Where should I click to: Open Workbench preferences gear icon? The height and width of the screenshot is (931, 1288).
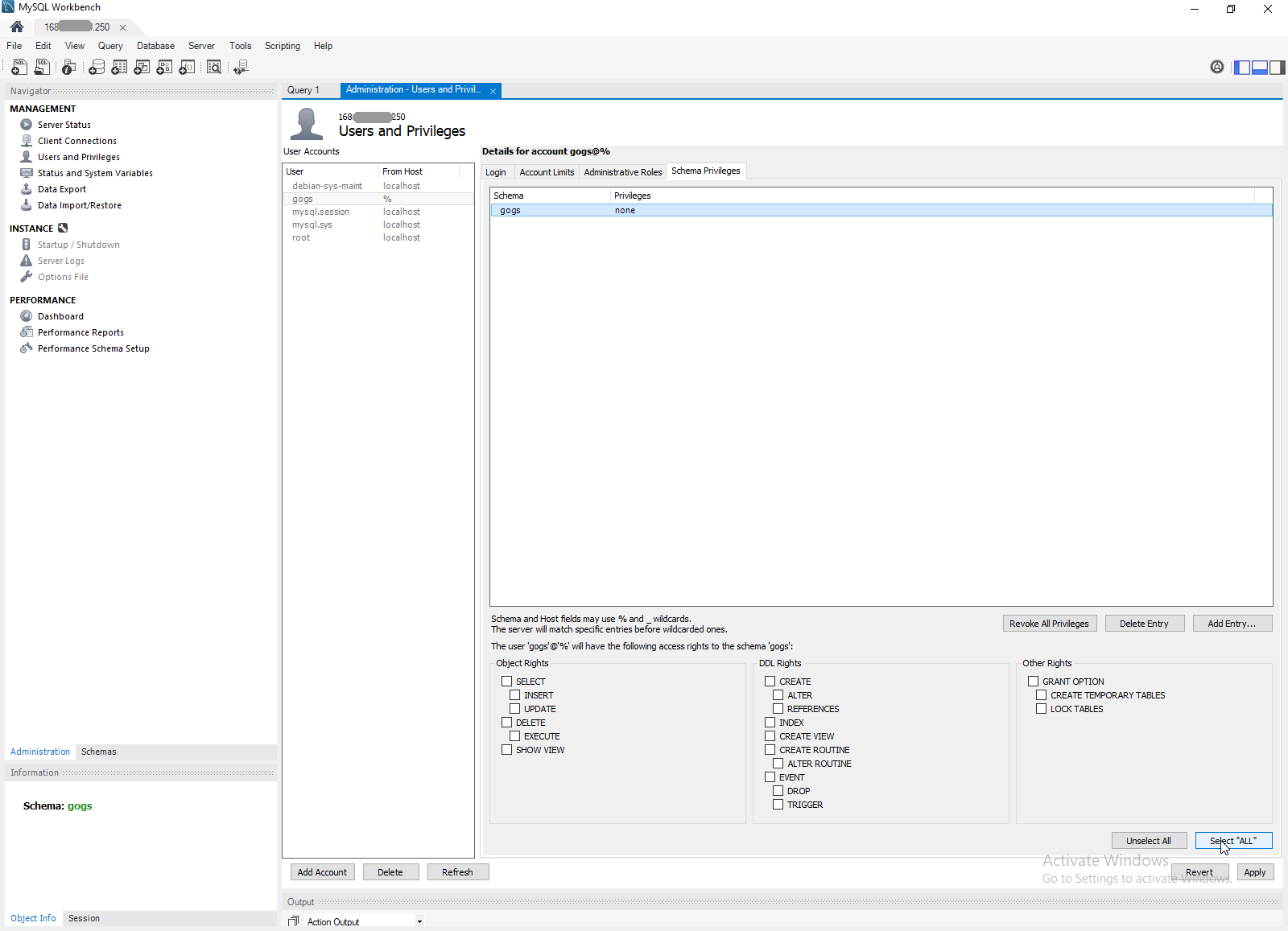point(1217,67)
